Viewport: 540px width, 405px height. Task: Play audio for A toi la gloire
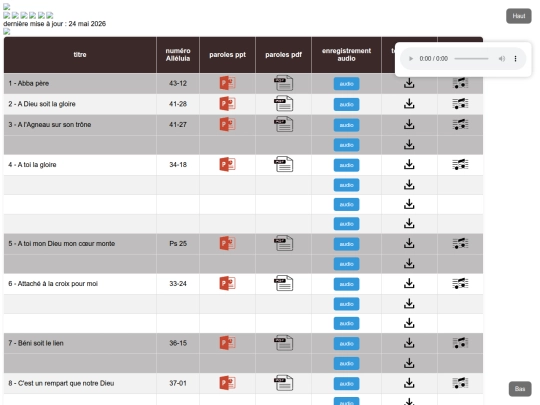point(346,165)
